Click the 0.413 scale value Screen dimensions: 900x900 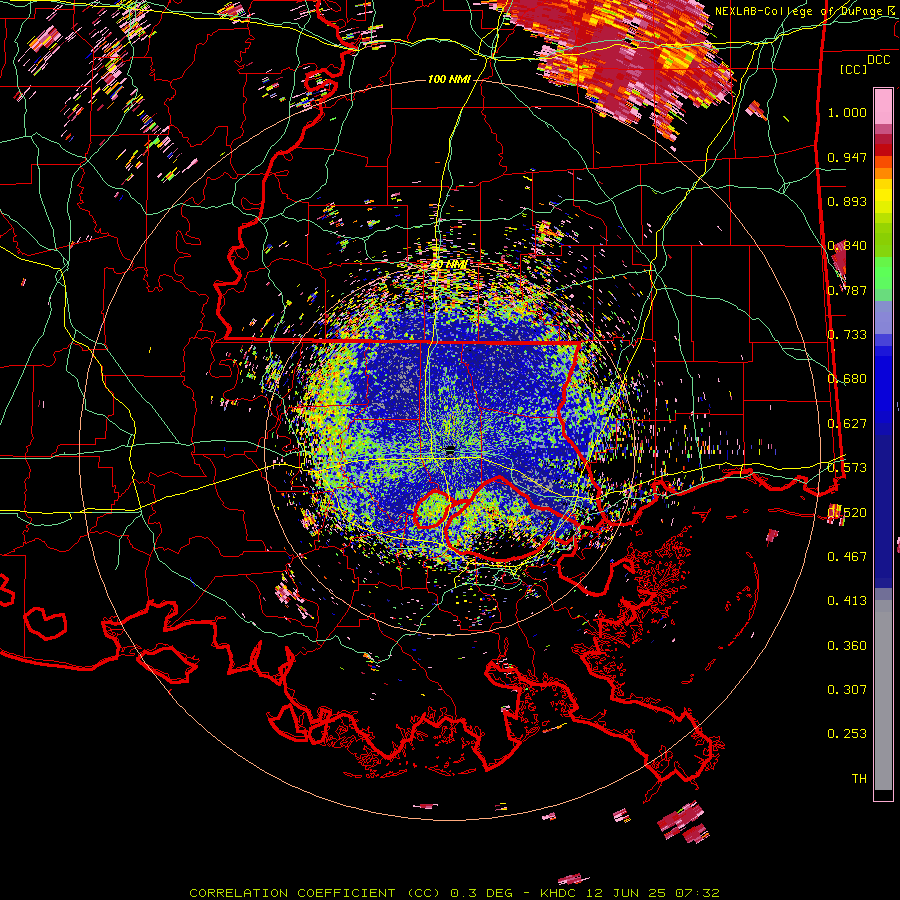(x=847, y=601)
